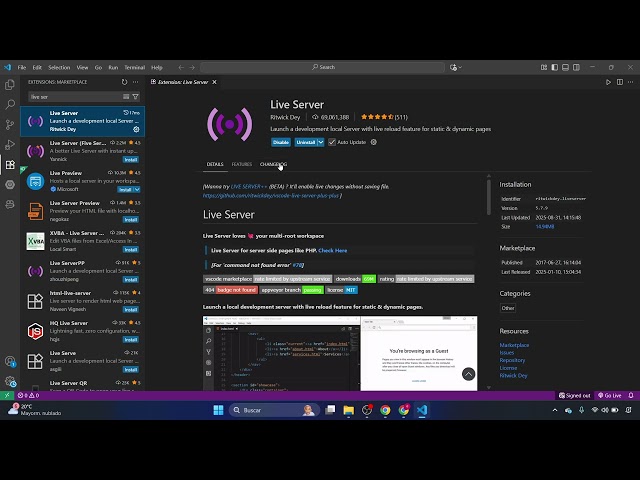Click the title bar Search command box
This screenshot has width=640, height=480.
point(322,67)
